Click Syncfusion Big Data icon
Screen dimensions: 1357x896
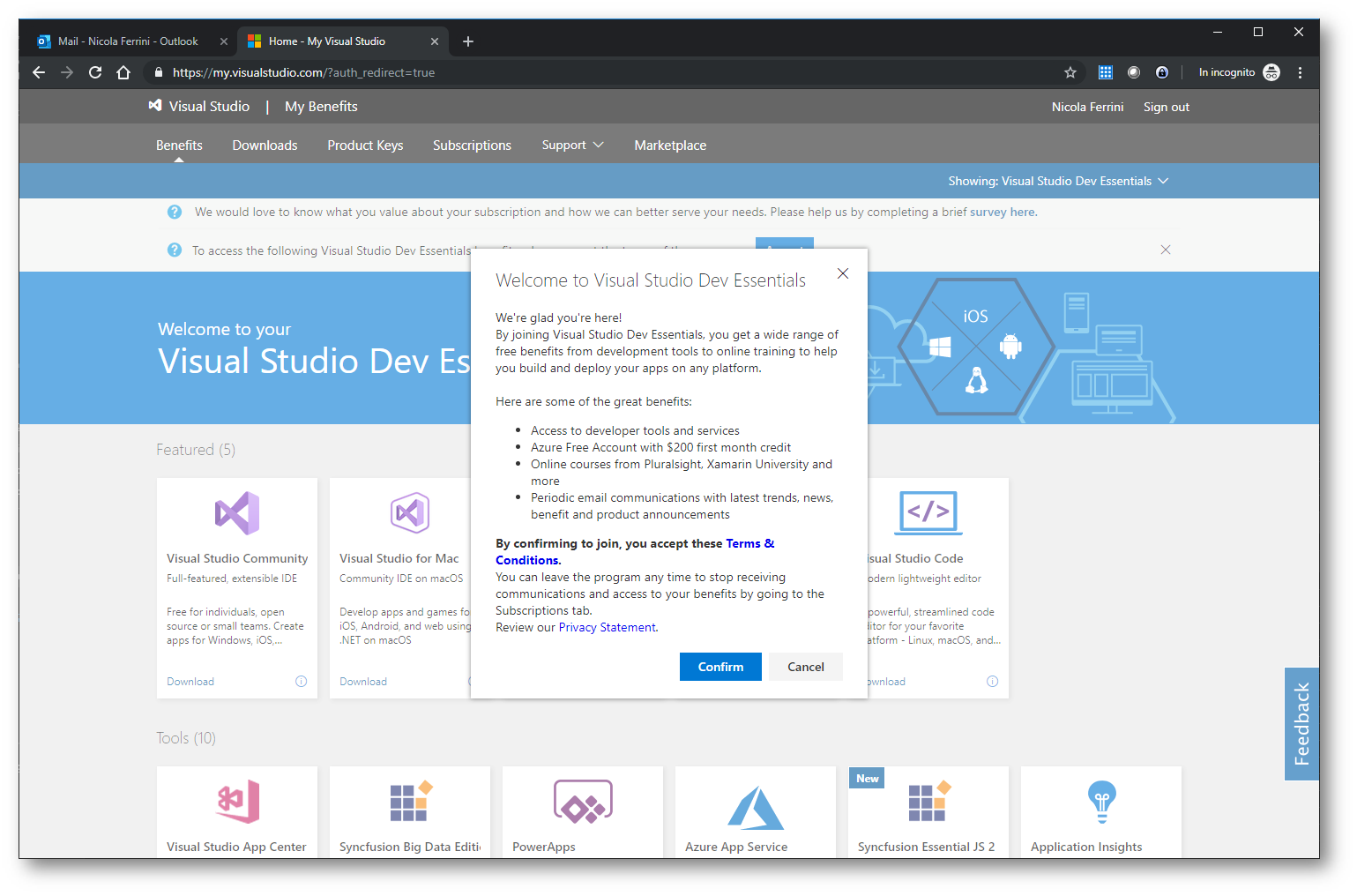pos(411,802)
